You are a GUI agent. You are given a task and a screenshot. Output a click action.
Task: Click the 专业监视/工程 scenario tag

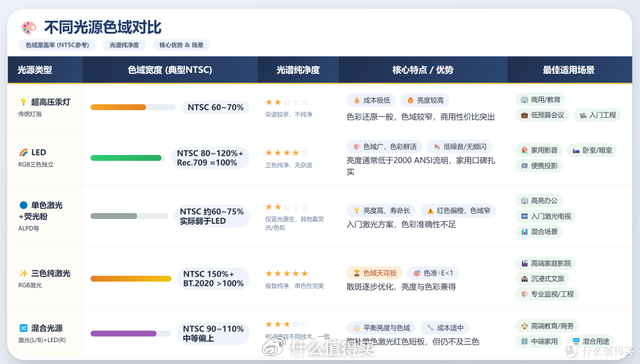tap(547, 294)
